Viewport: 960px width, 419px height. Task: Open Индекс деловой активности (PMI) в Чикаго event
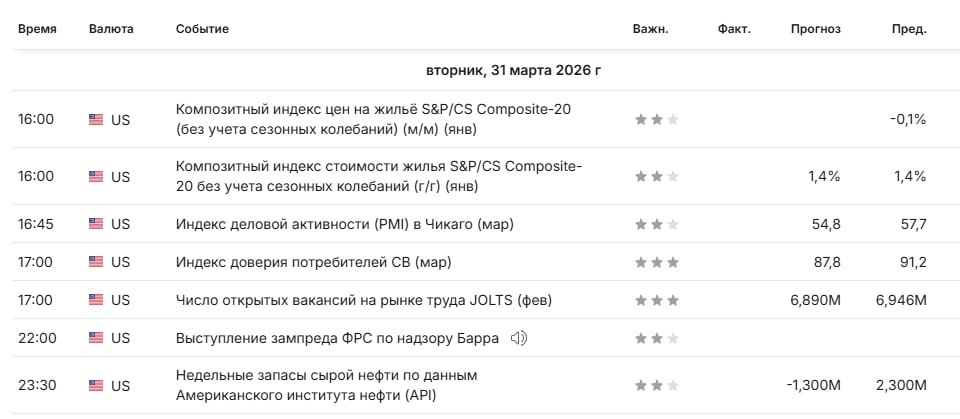pos(345,224)
